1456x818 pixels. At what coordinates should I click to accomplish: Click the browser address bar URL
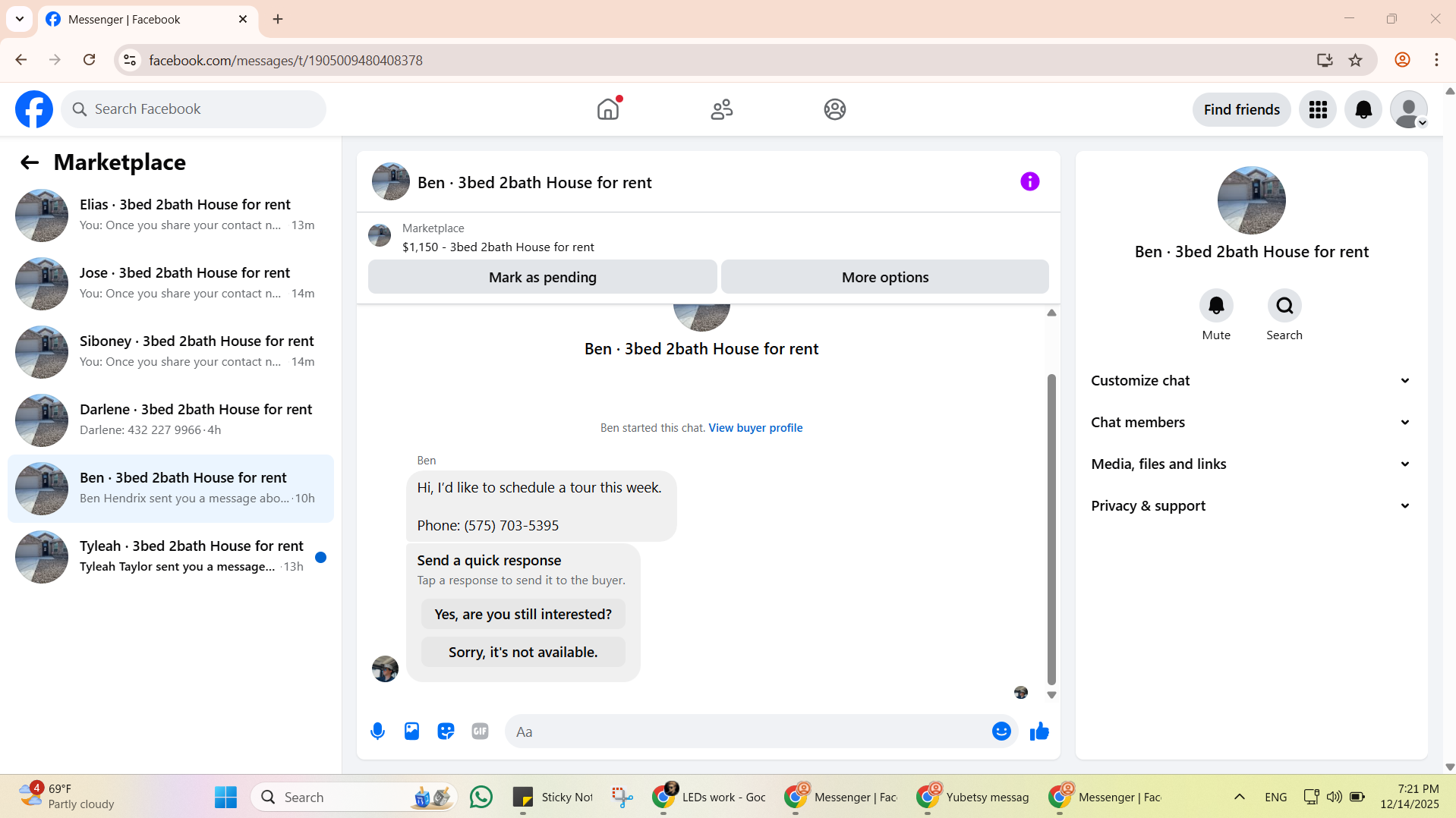click(285, 60)
